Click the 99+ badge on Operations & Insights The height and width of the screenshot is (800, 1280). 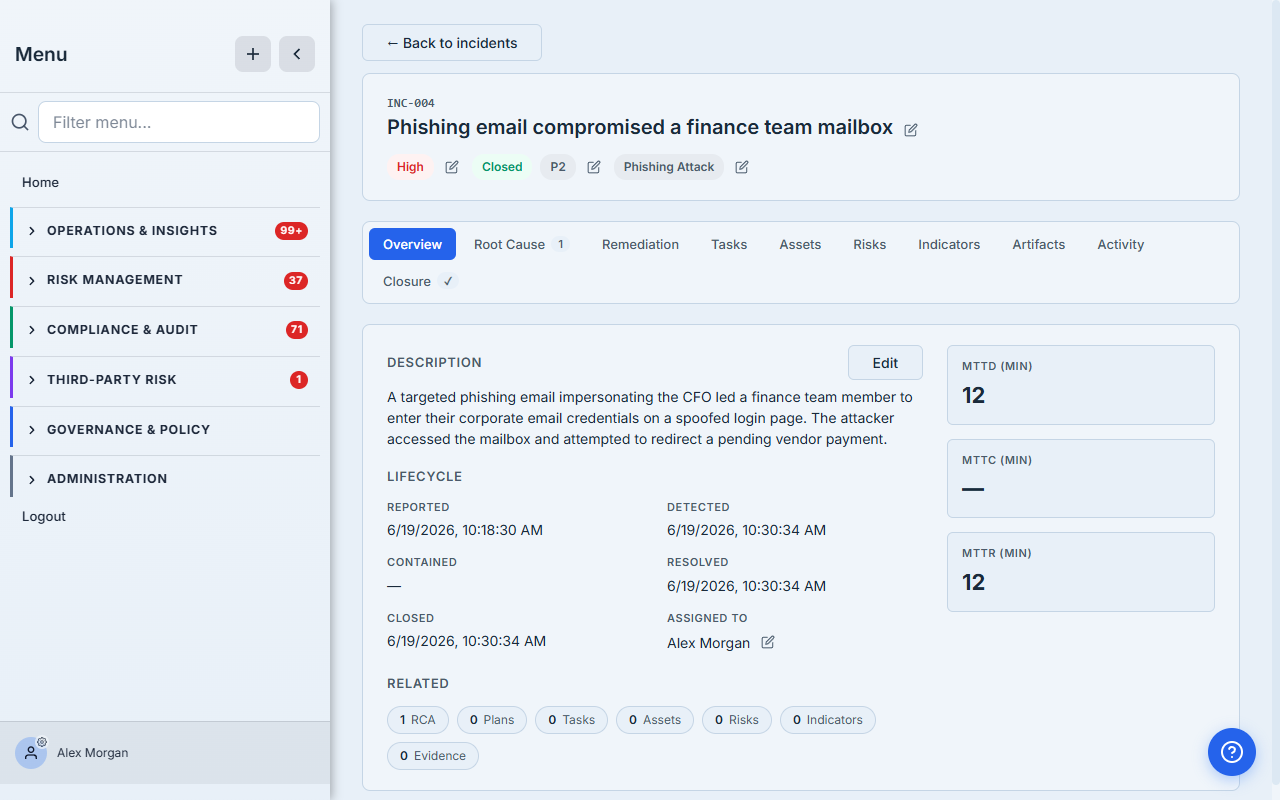click(291, 231)
